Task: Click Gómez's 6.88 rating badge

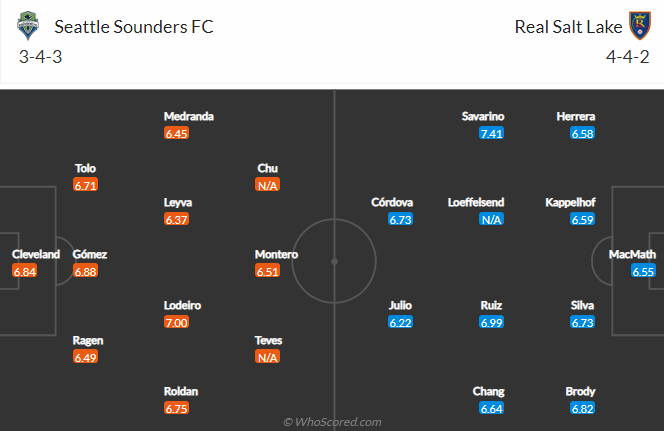Action: point(86,271)
